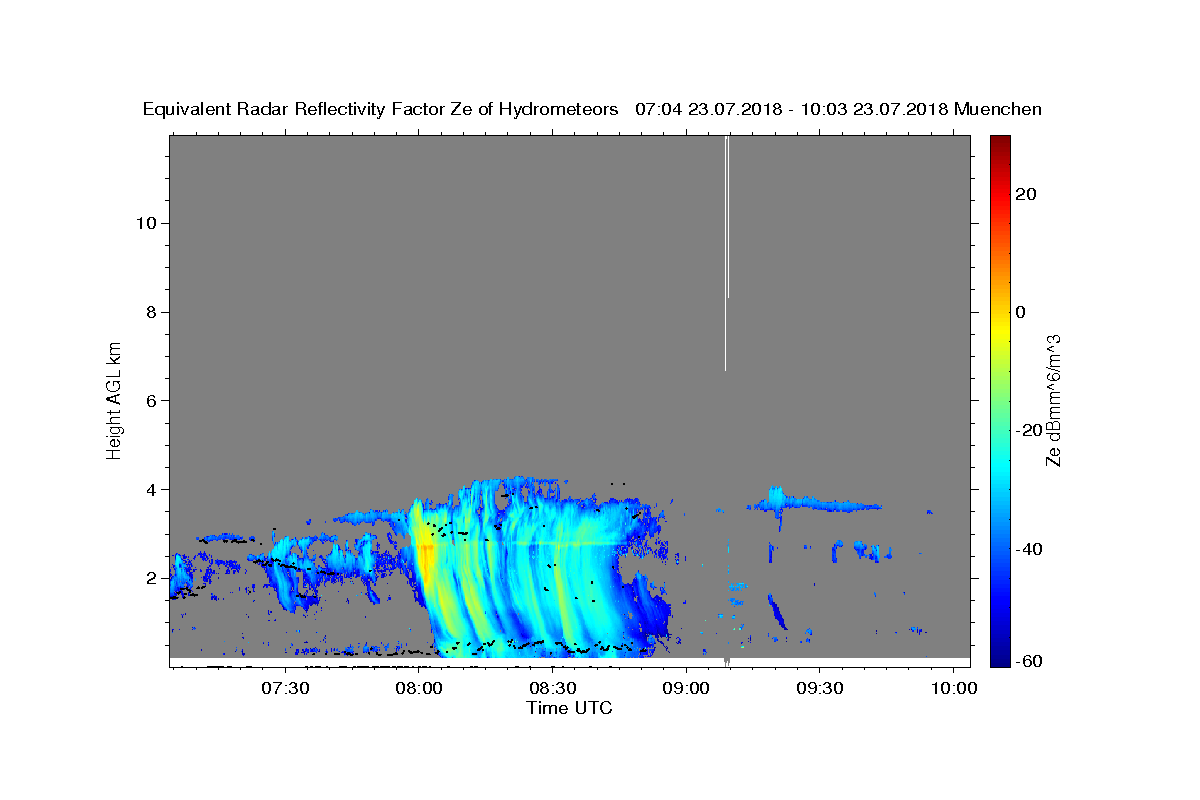This screenshot has width=1200, height=800.
Task: Click the colorbar label -40
Action: coord(1028,548)
